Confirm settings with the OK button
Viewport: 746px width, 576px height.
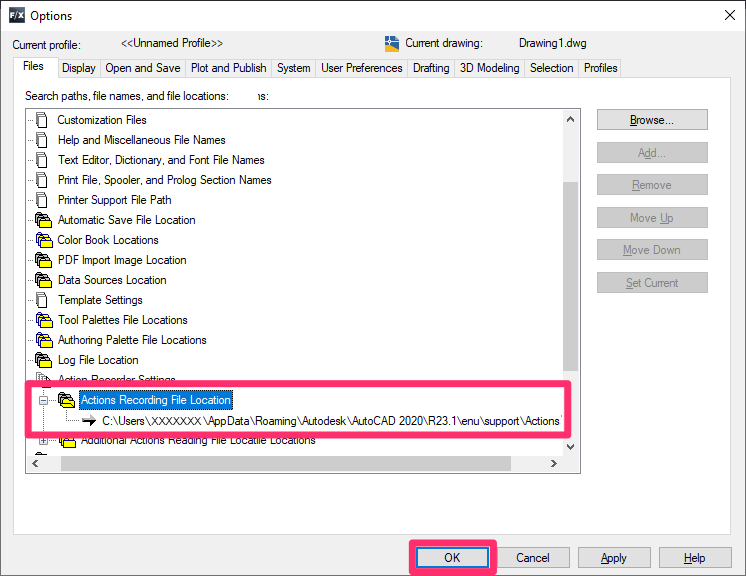point(452,557)
